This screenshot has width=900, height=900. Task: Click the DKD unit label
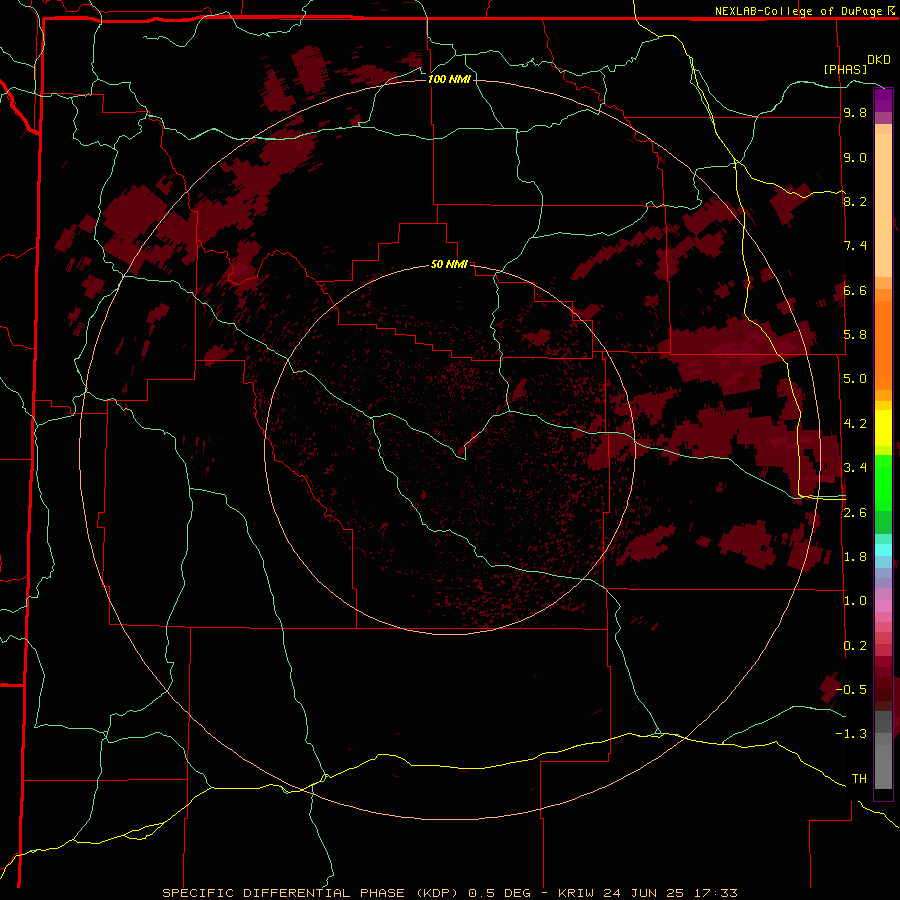click(879, 60)
